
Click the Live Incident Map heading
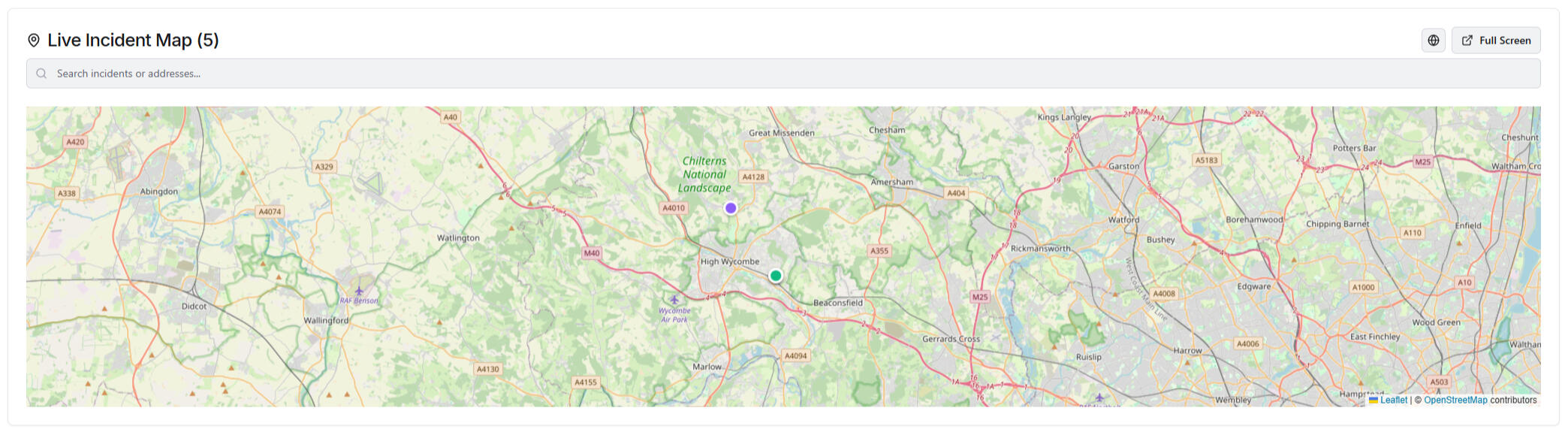point(133,41)
